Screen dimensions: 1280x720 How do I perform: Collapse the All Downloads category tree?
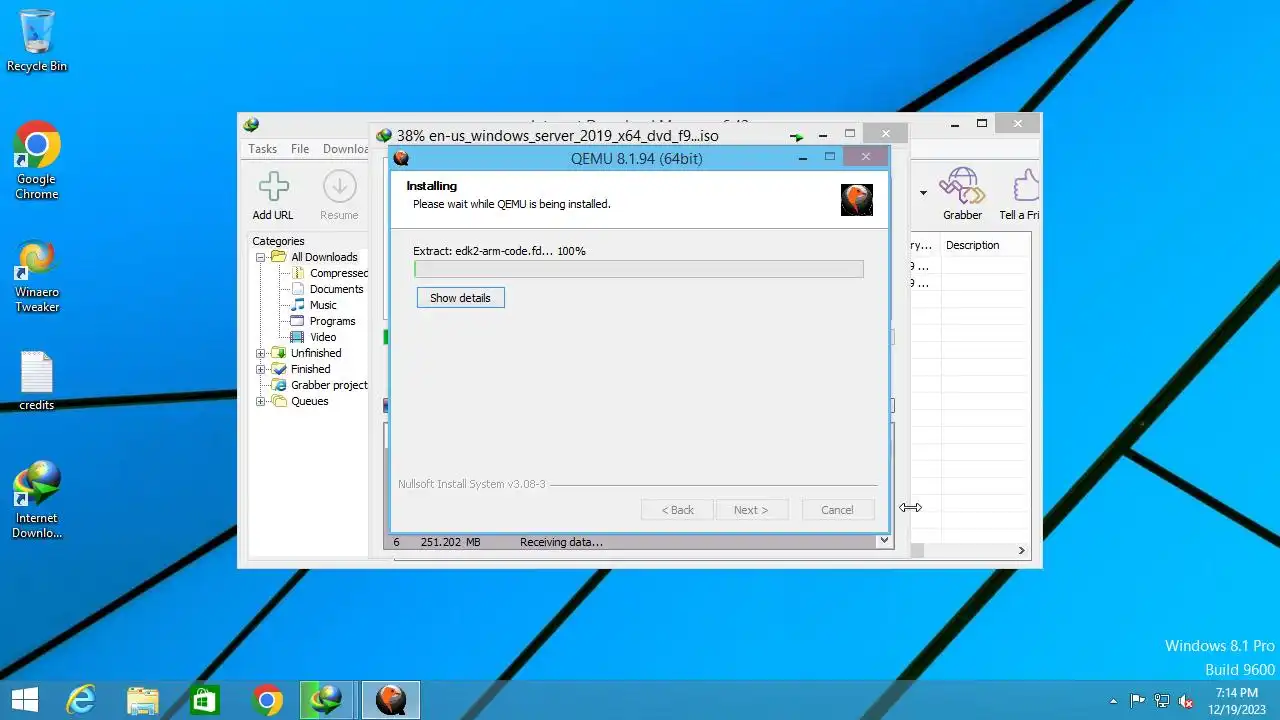(x=261, y=257)
